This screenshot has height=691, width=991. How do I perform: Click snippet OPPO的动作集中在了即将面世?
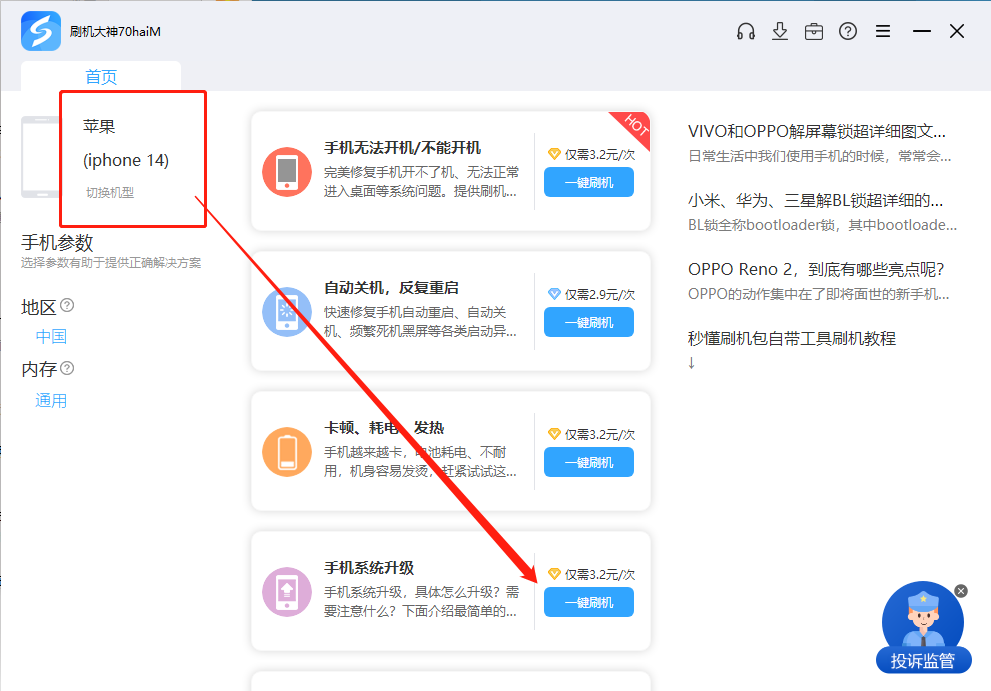818,294
